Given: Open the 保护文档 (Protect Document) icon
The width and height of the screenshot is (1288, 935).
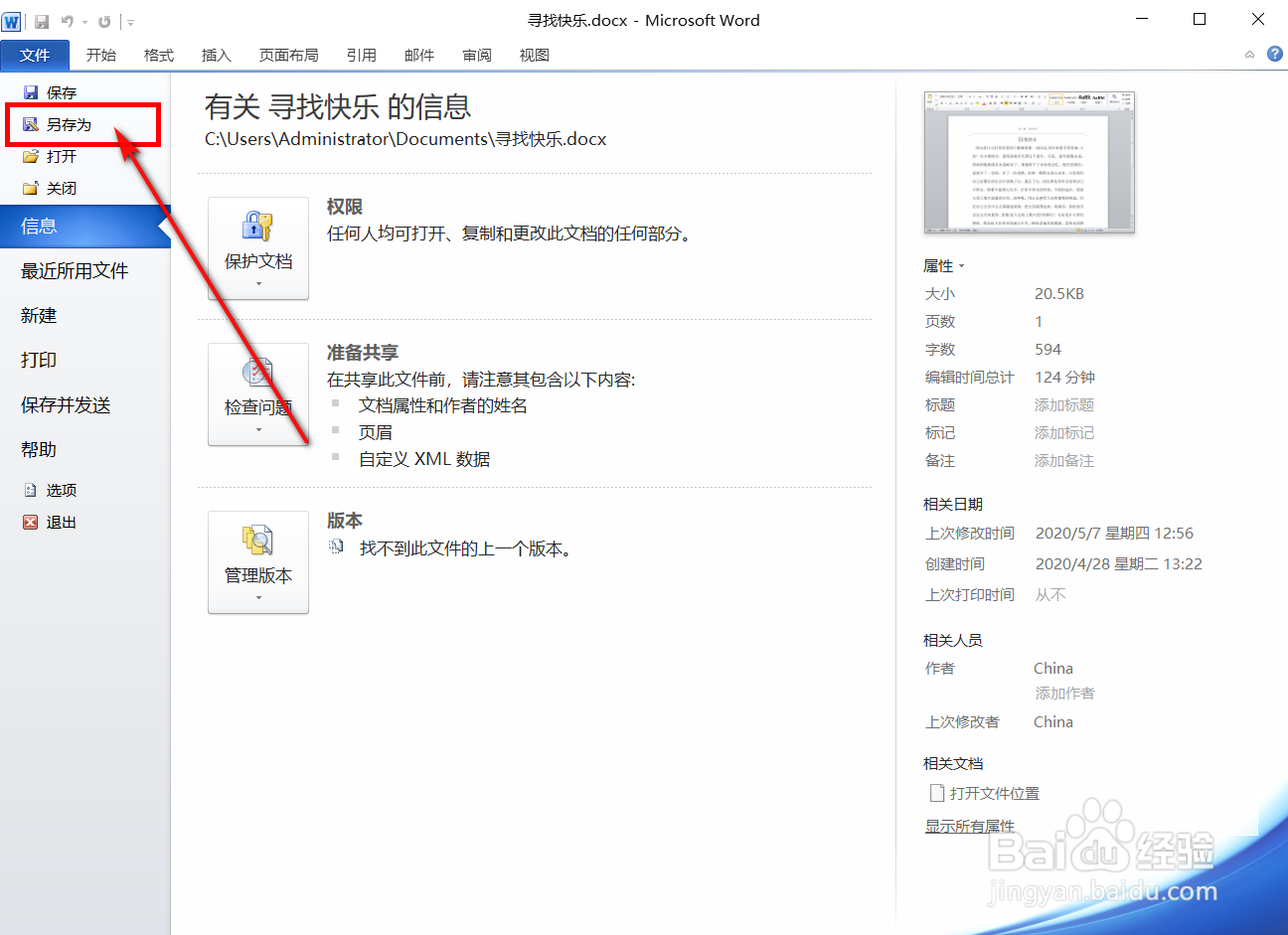Looking at the screenshot, I should tap(258, 248).
